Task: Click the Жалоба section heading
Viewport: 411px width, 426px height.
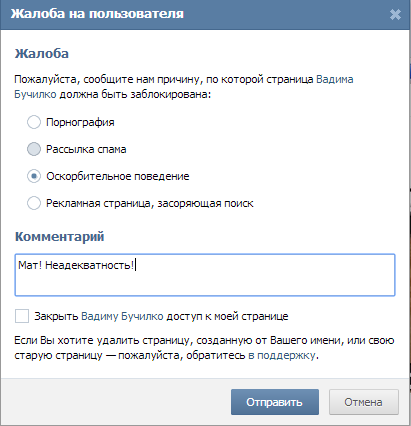Action: [42, 53]
